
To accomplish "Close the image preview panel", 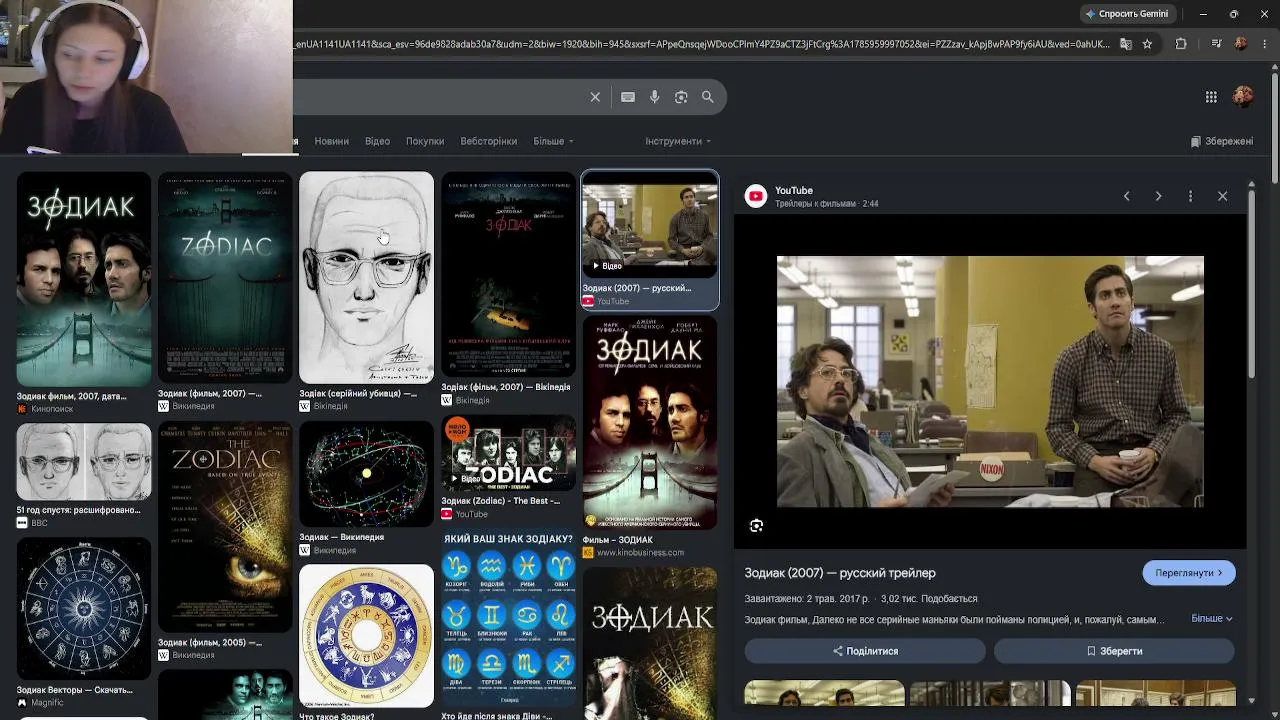I will [1222, 196].
